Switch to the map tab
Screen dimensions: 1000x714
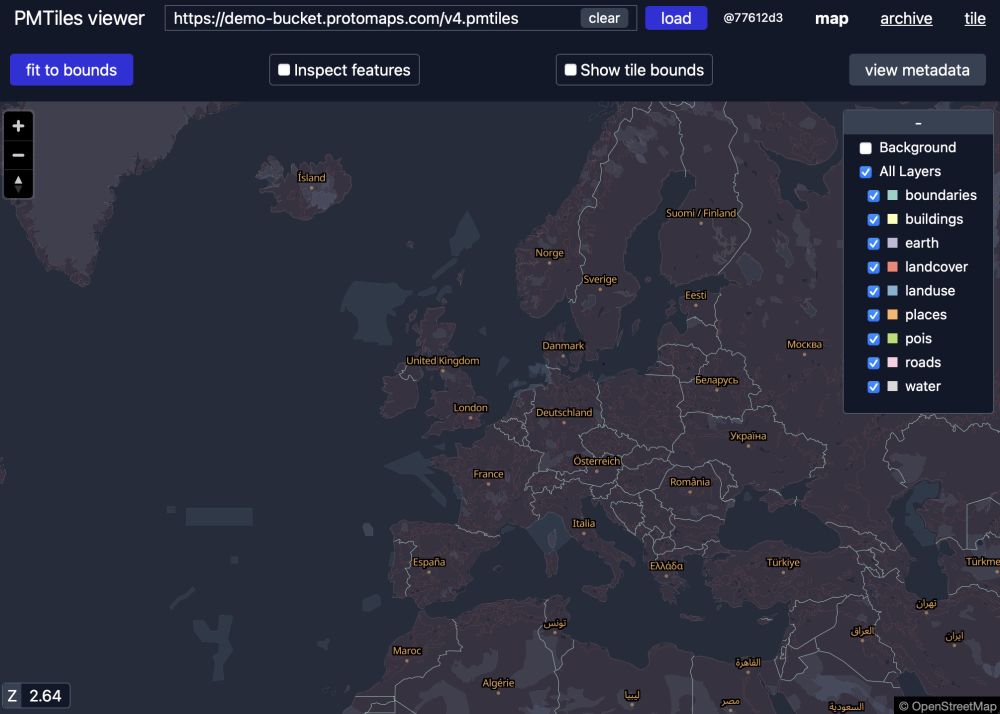click(832, 18)
